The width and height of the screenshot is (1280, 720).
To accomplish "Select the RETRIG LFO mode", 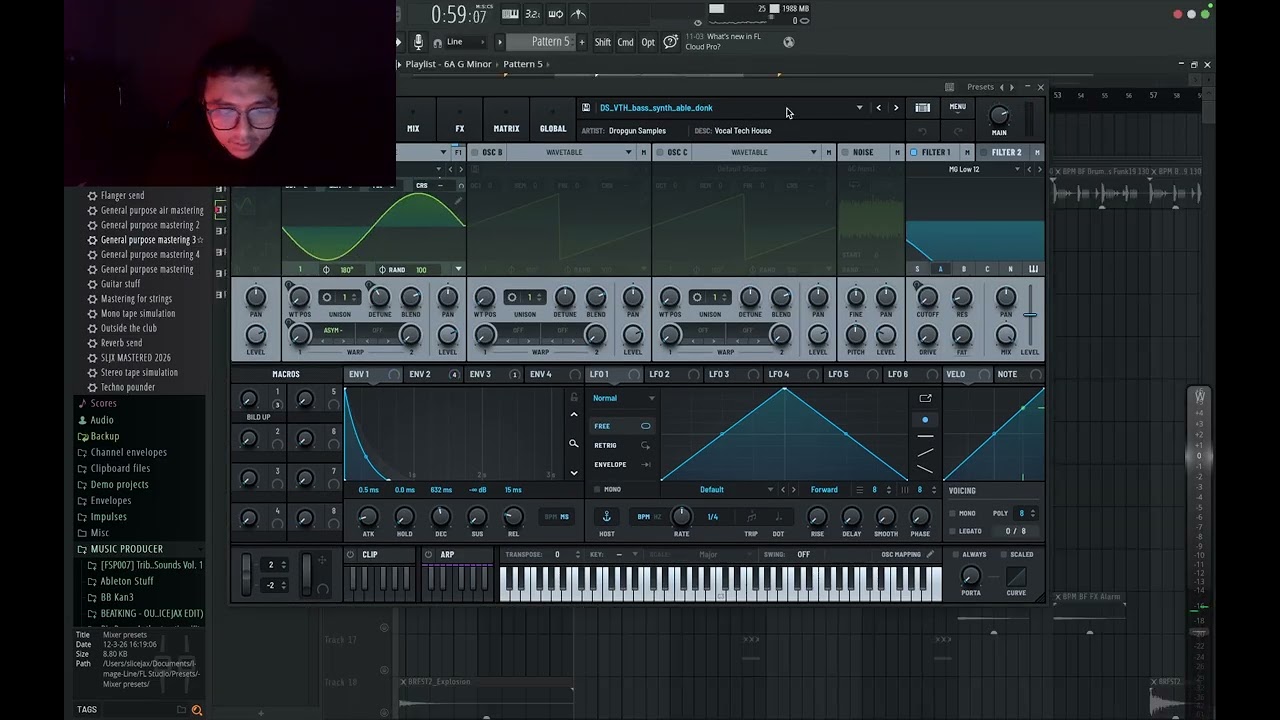I will pos(622,445).
